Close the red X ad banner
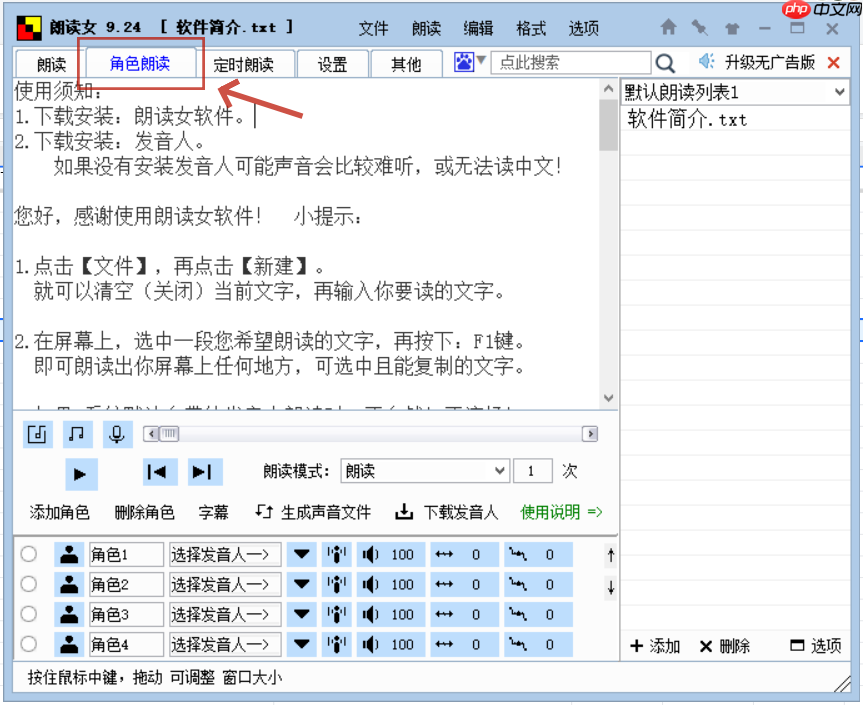The height and width of the screenshot is (705, 863). click(834, 63)
